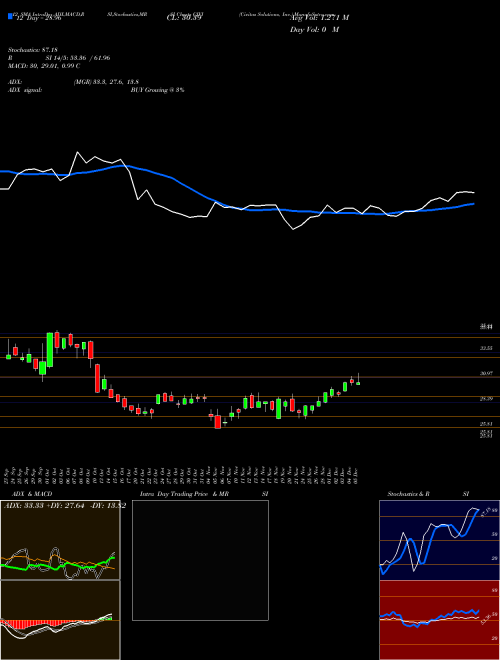Select the 'Stochastics: 87.18' value
500x660 pixels.
pos(33,50)
